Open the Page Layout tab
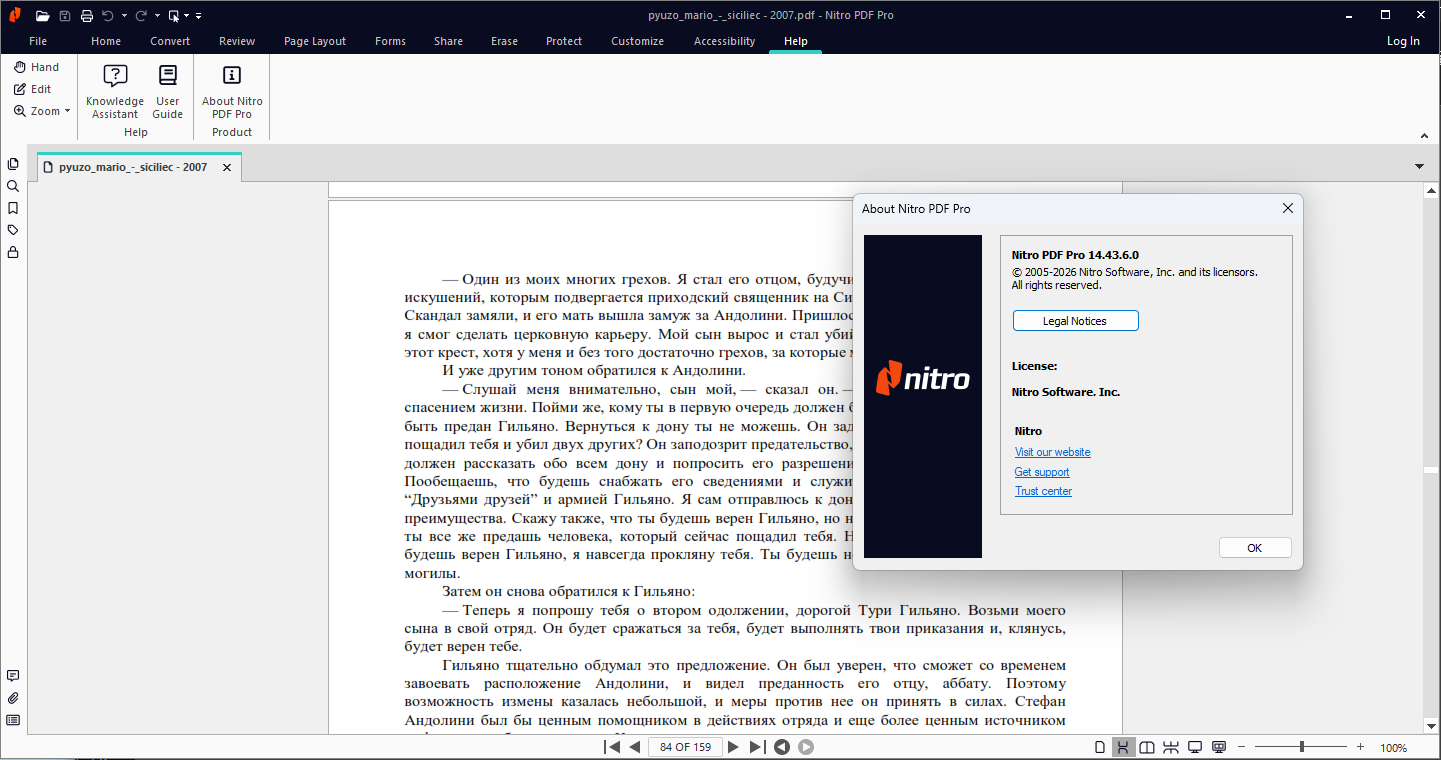1441x760 pixels. (x=314, y=41)
